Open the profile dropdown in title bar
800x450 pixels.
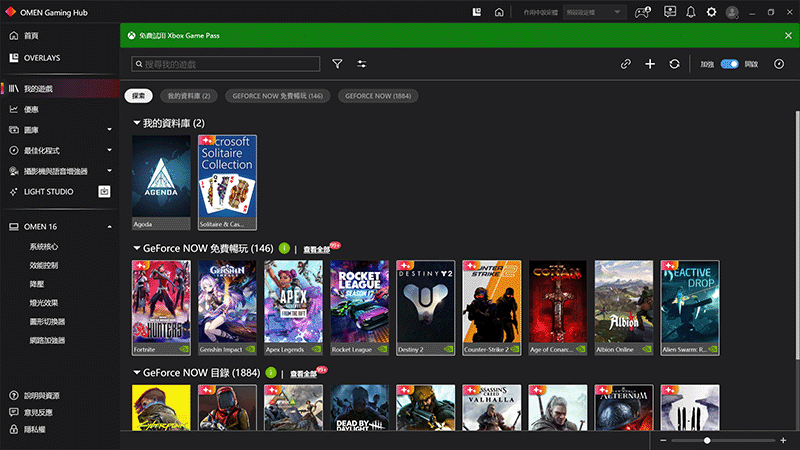(x=594, y=12)
